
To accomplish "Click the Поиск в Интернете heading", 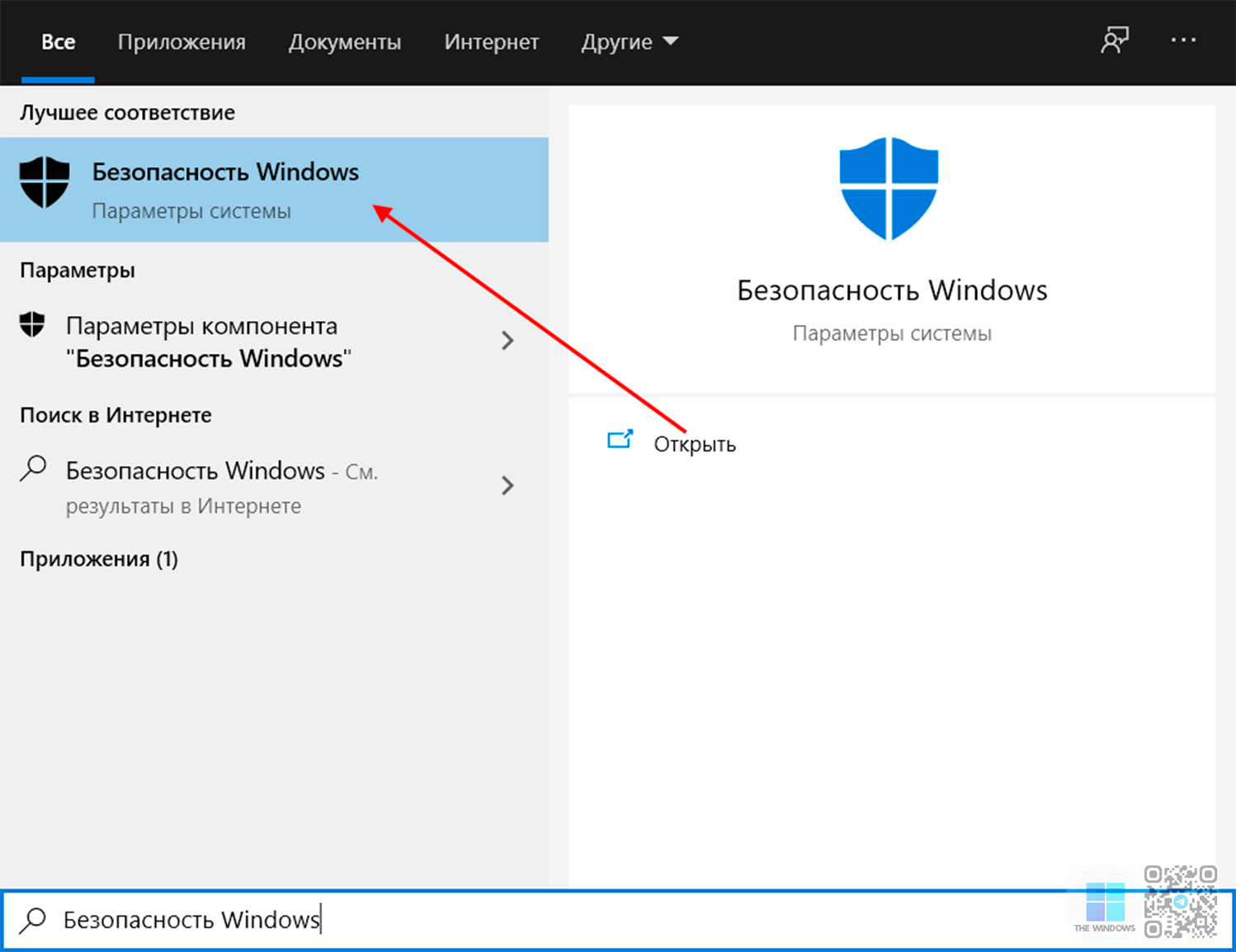I will click(116, 415).
